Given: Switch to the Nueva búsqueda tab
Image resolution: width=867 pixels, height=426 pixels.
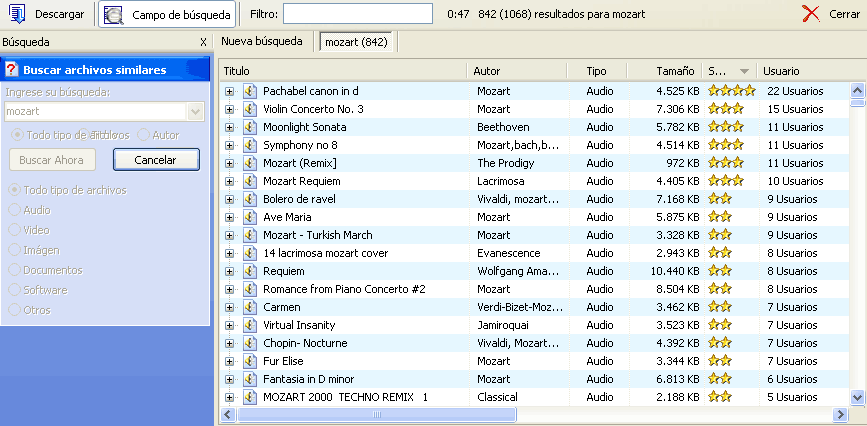Looking at the screenshot, I should pos(262,41).
